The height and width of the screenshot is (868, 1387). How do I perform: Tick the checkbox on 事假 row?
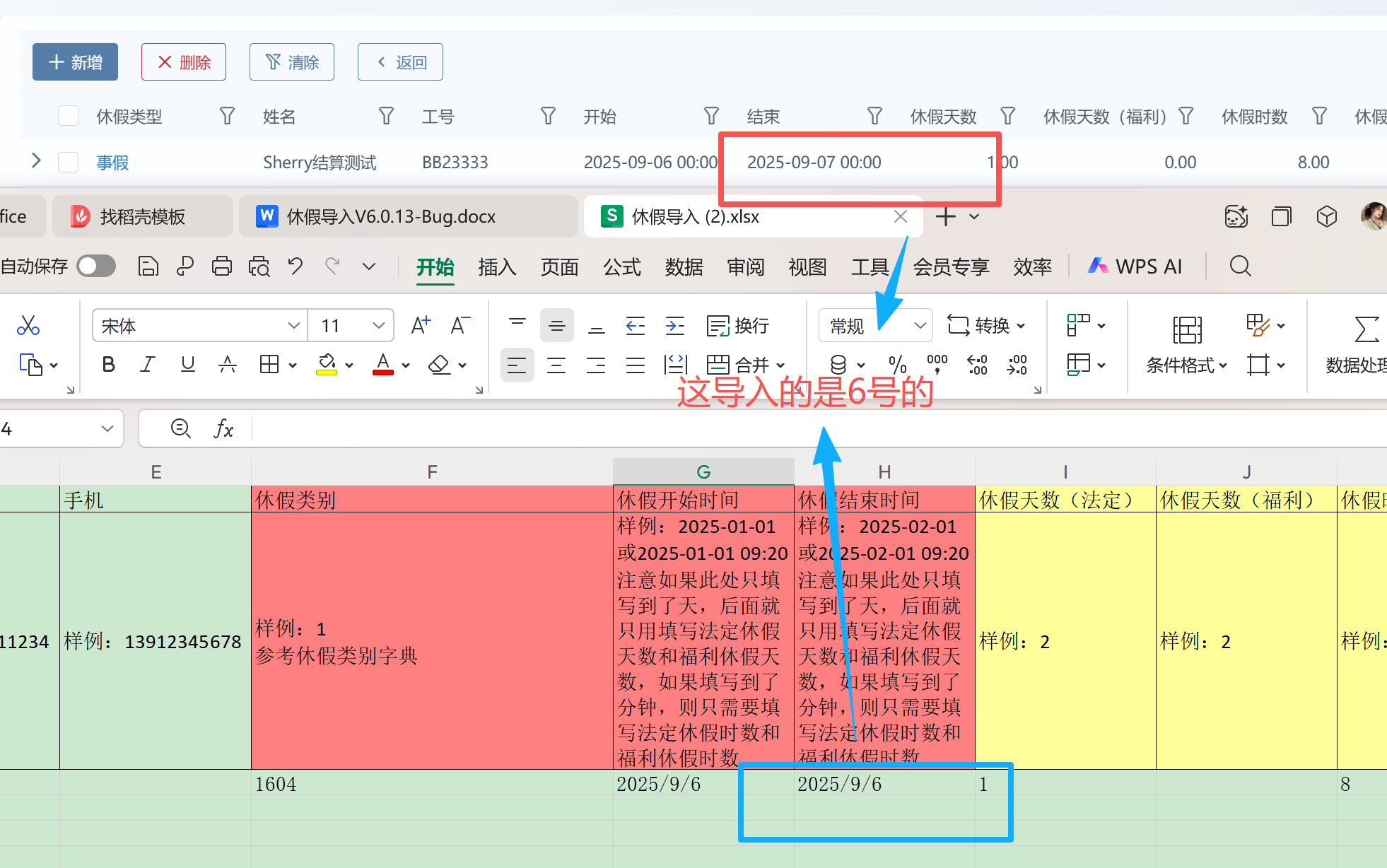68,163
